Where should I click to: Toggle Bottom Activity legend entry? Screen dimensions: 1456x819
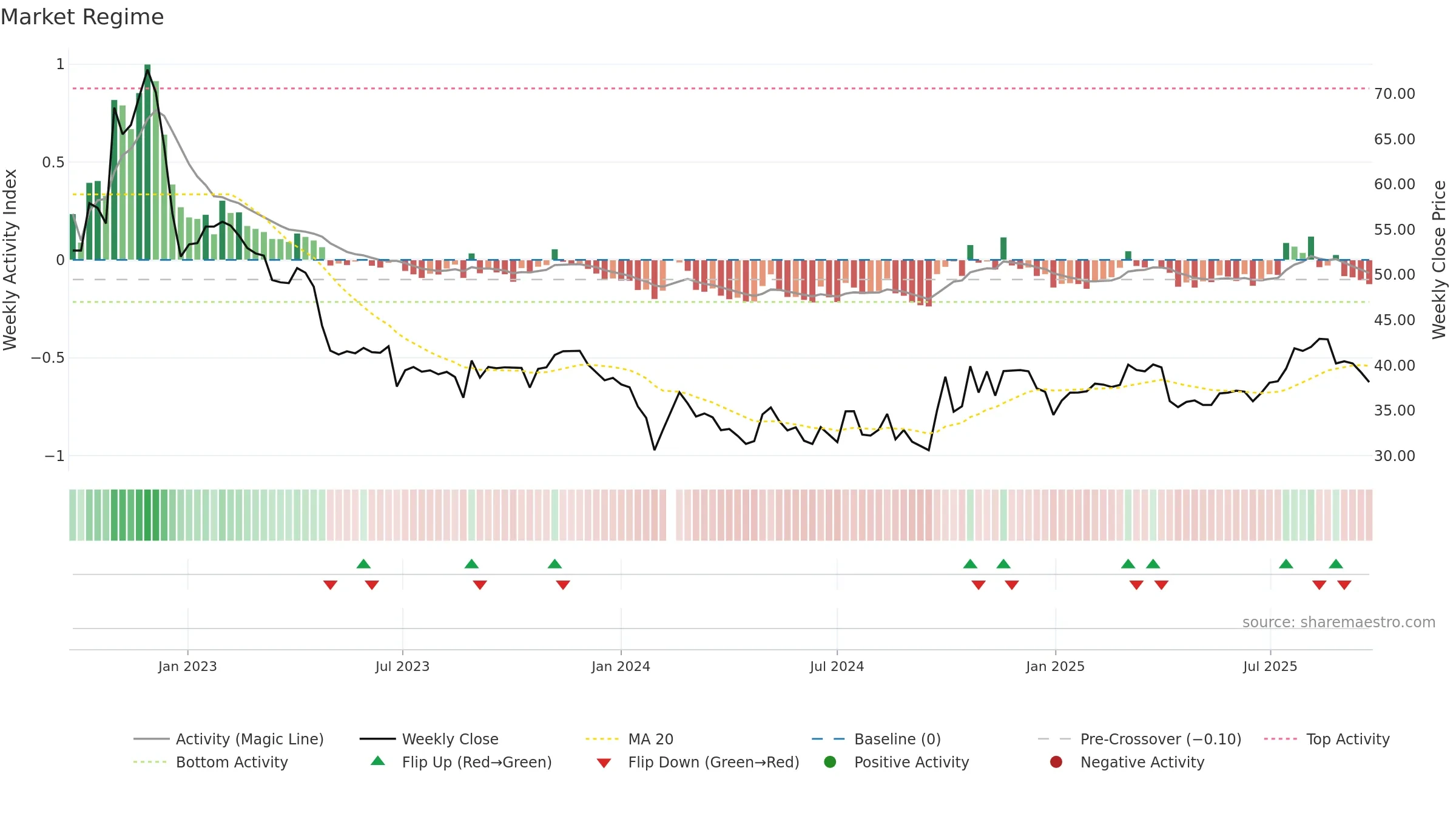tap(211, 762)
